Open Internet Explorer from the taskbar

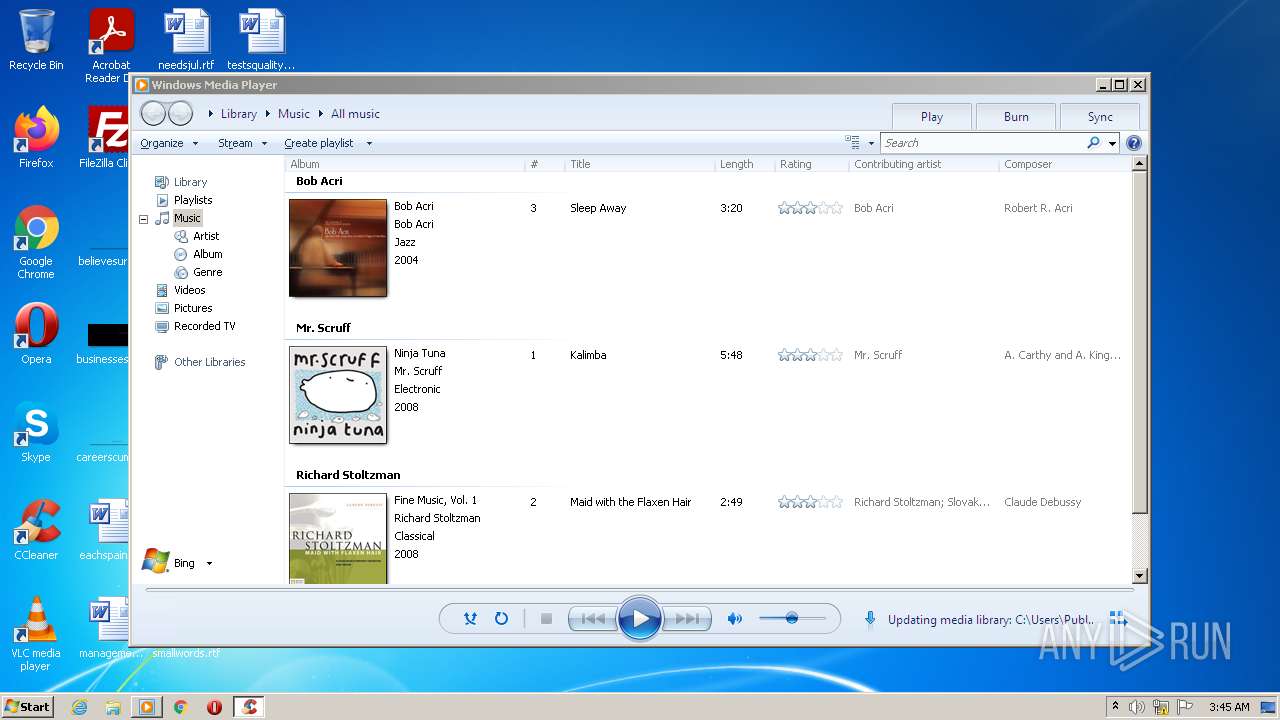[79, 707]
